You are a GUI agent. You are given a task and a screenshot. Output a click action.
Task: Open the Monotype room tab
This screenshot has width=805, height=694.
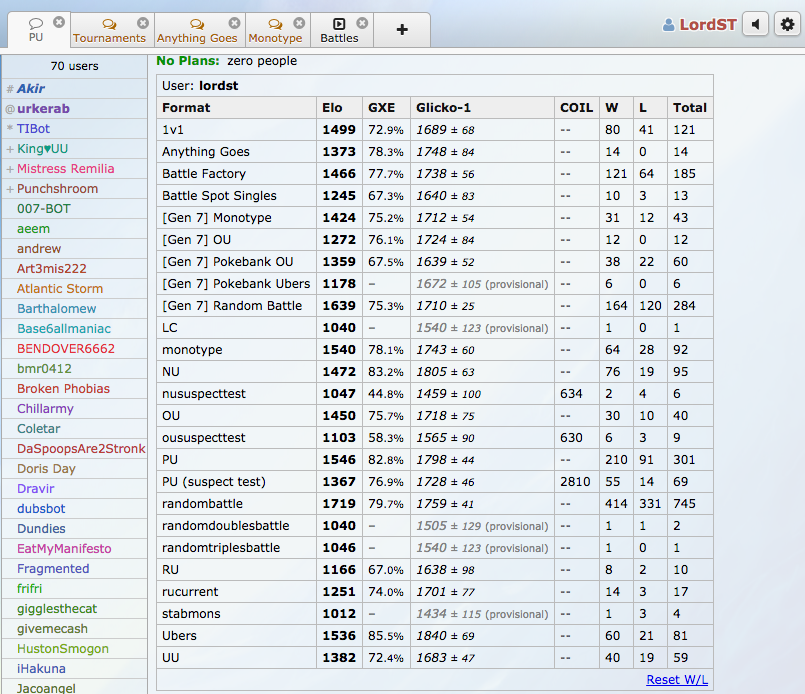pos(274,32)
